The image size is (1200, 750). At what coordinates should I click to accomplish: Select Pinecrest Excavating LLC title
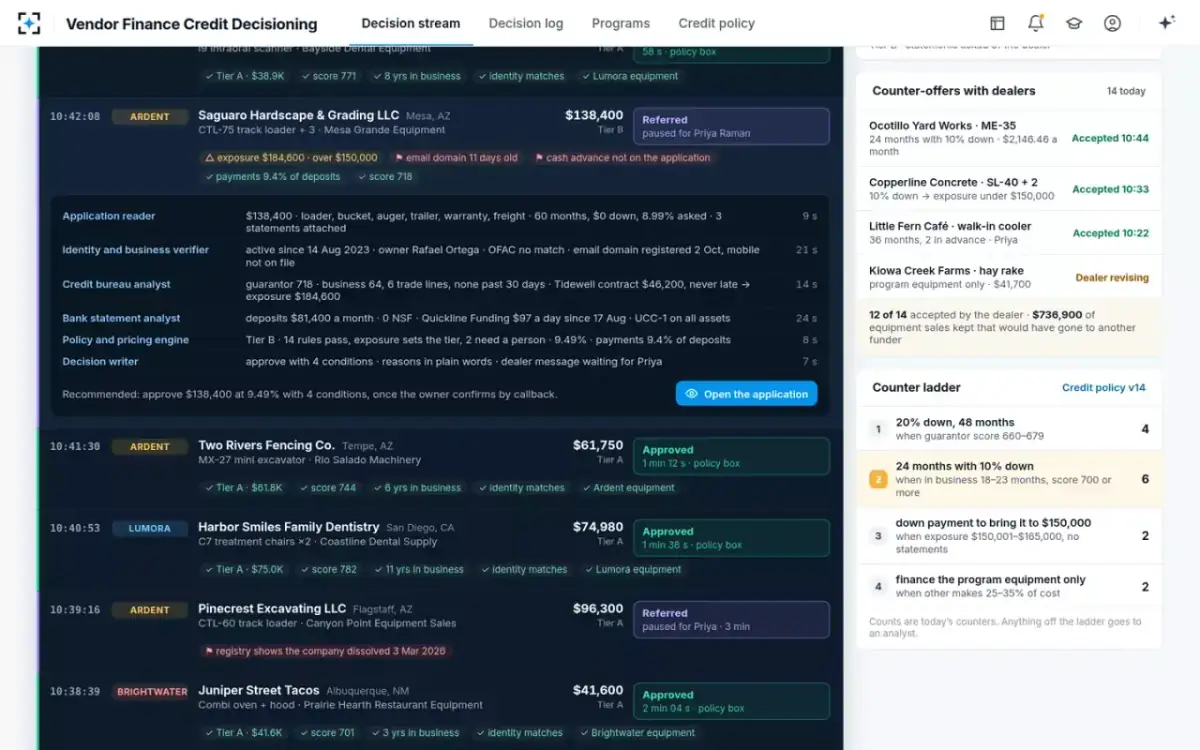pyautogui.click(x=272, y=608)
